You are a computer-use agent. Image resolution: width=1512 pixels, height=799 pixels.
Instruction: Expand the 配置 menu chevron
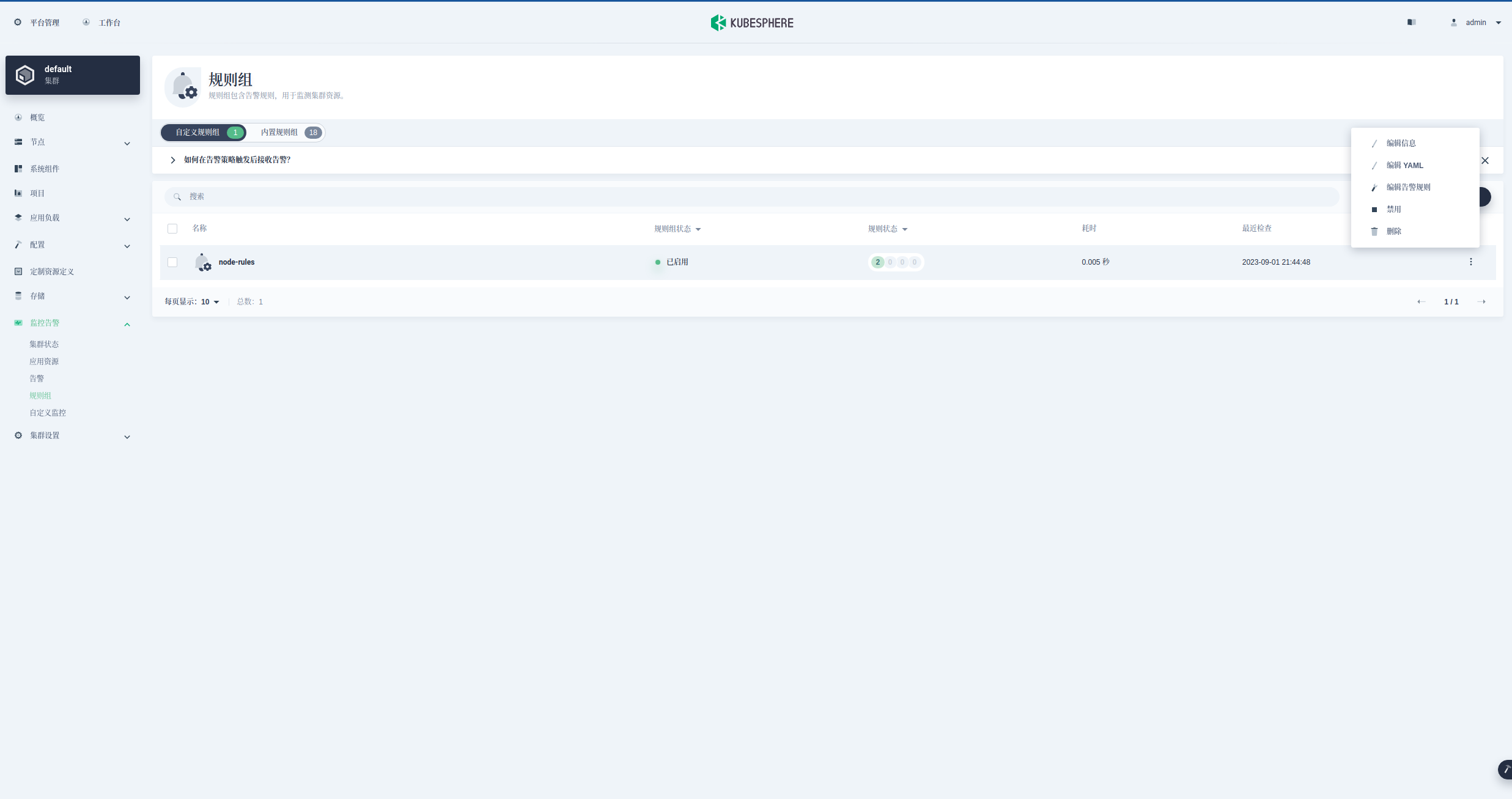127,246
